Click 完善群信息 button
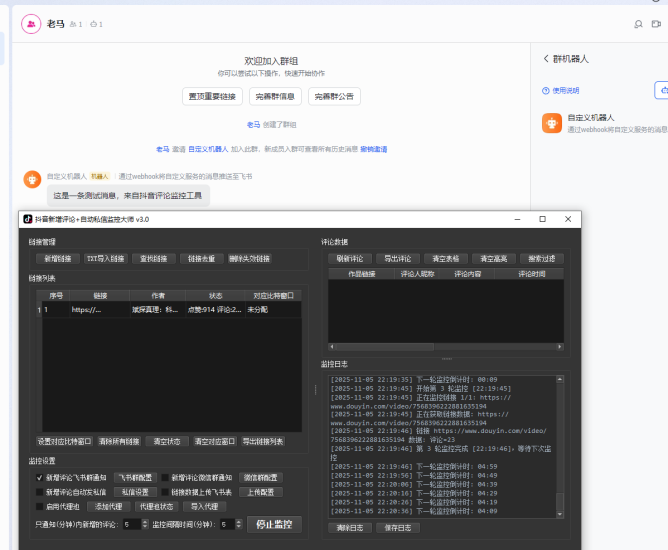Screen dimensions: 668x550 click(275, 96)
